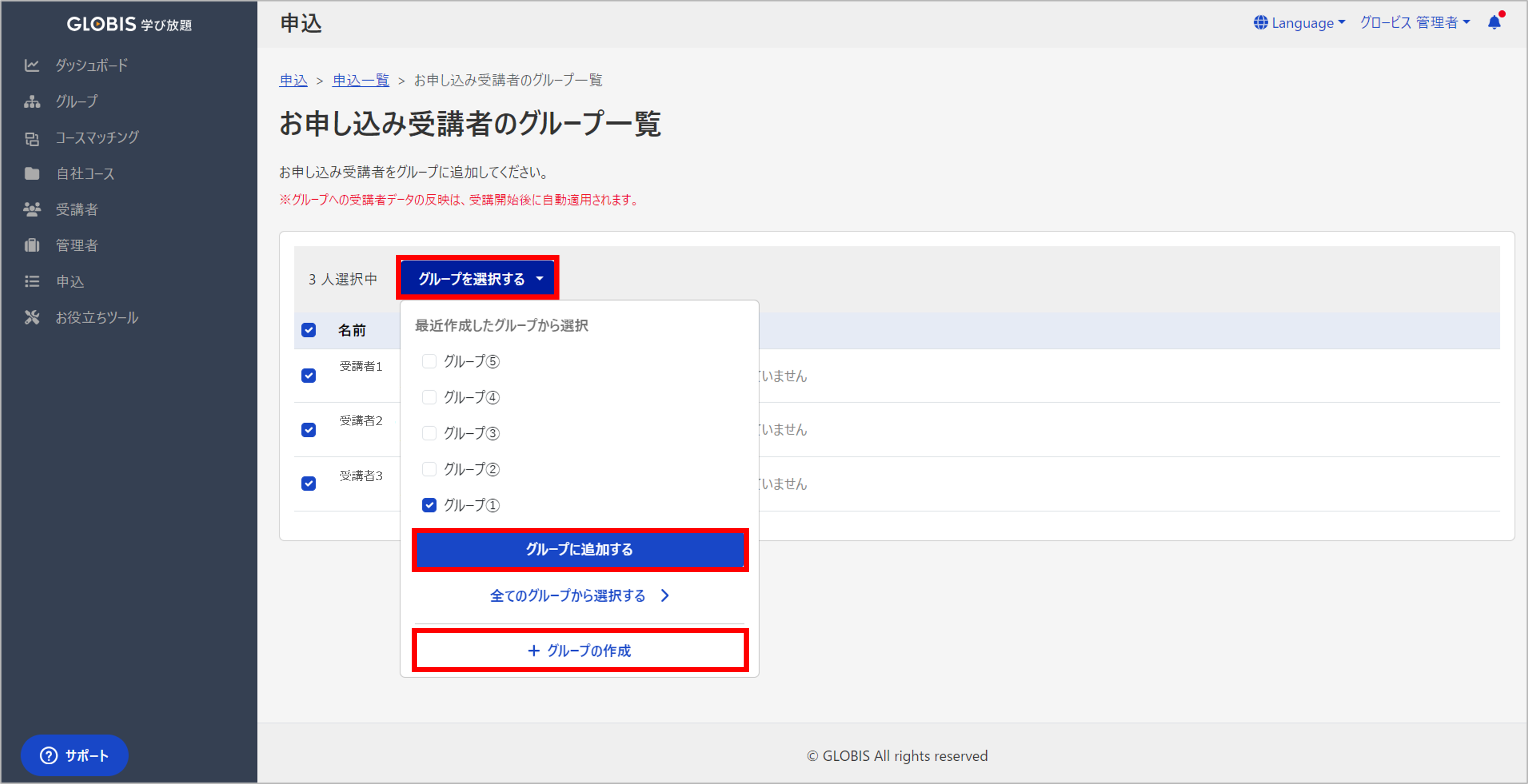Click the 申込 breadcrumb link

pyautogui.click(x=293, y=80)
